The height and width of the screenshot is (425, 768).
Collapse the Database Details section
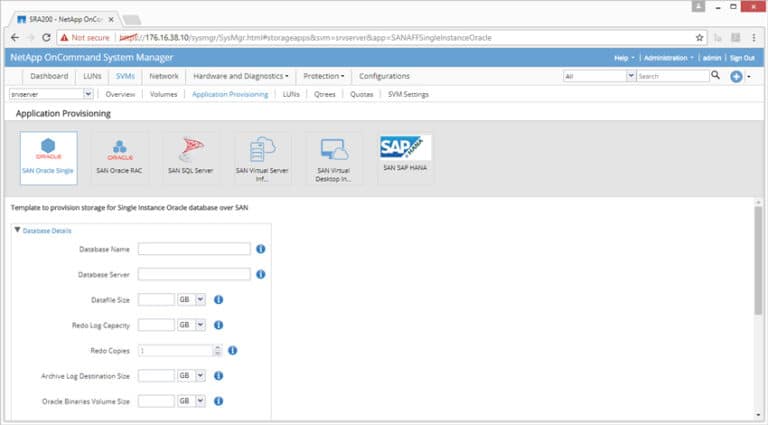[18, 230]
